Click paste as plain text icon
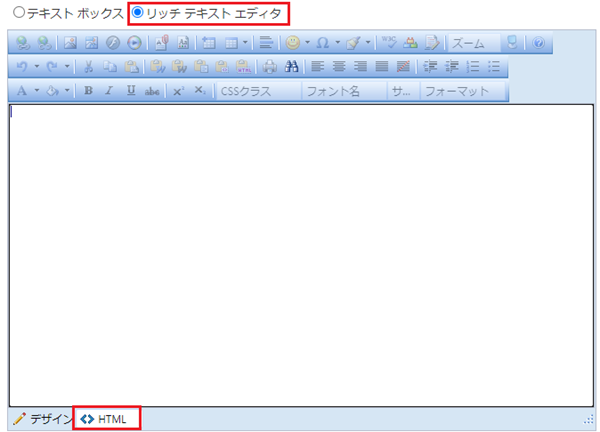600x432 pixels. tap(201, 67)
